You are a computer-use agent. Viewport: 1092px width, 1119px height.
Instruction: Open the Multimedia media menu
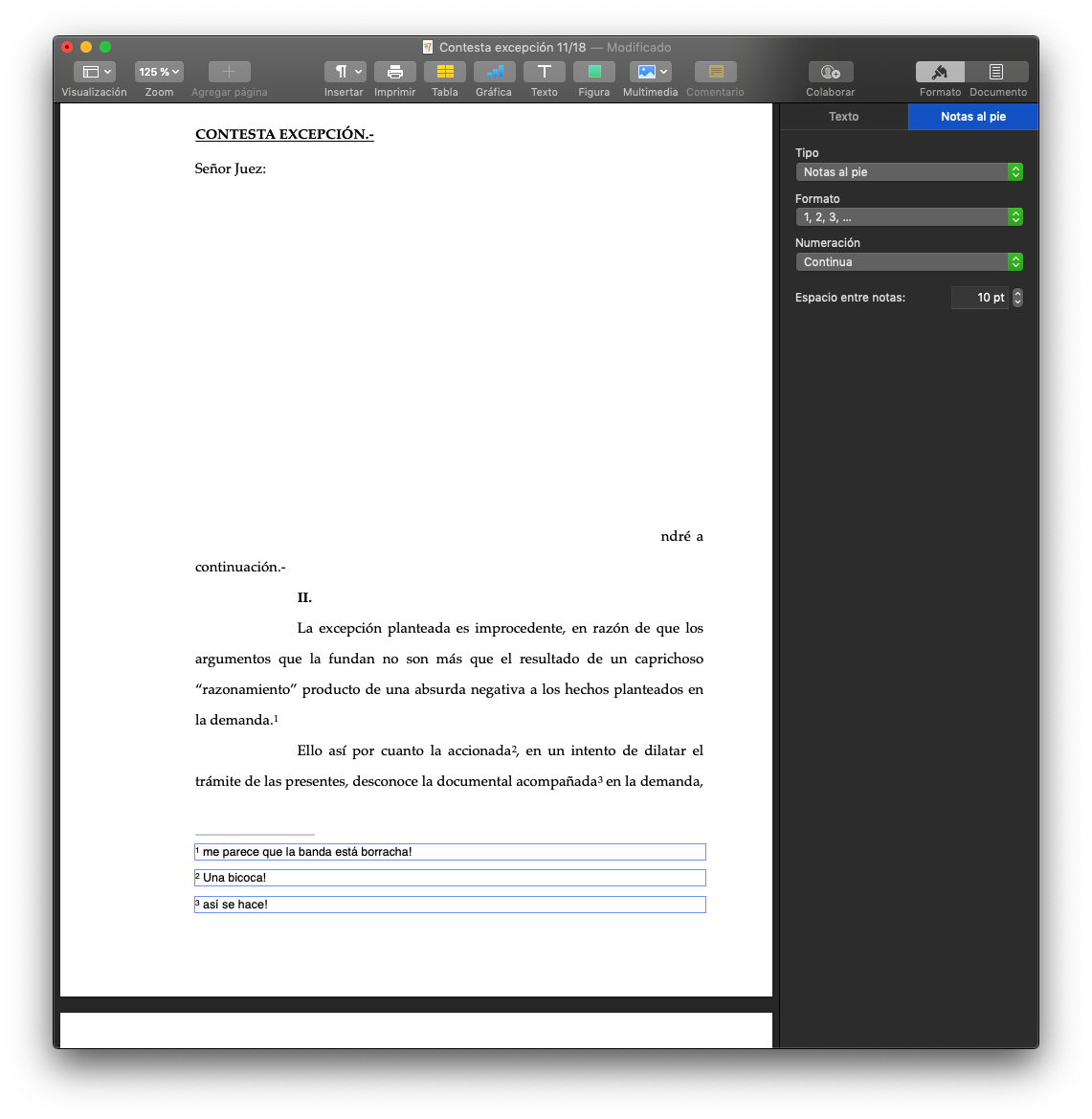[x=650, y=72]
